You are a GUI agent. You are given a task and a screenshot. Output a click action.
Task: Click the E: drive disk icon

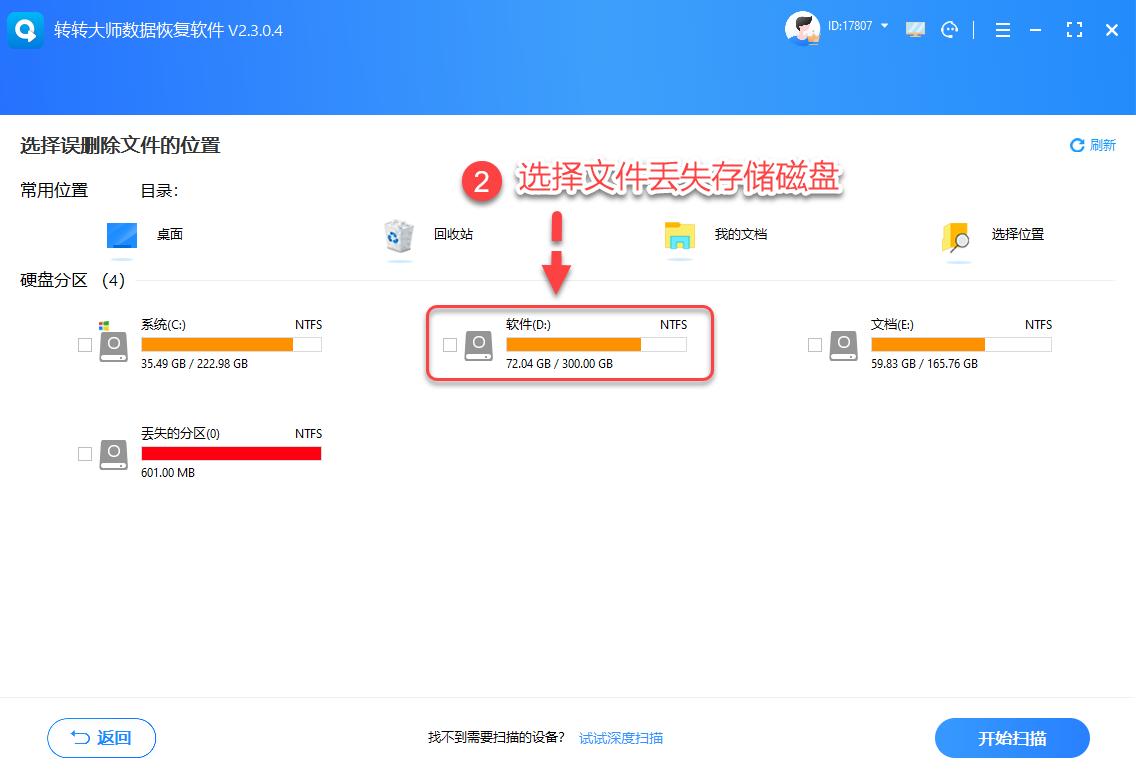tap(844, 346)
